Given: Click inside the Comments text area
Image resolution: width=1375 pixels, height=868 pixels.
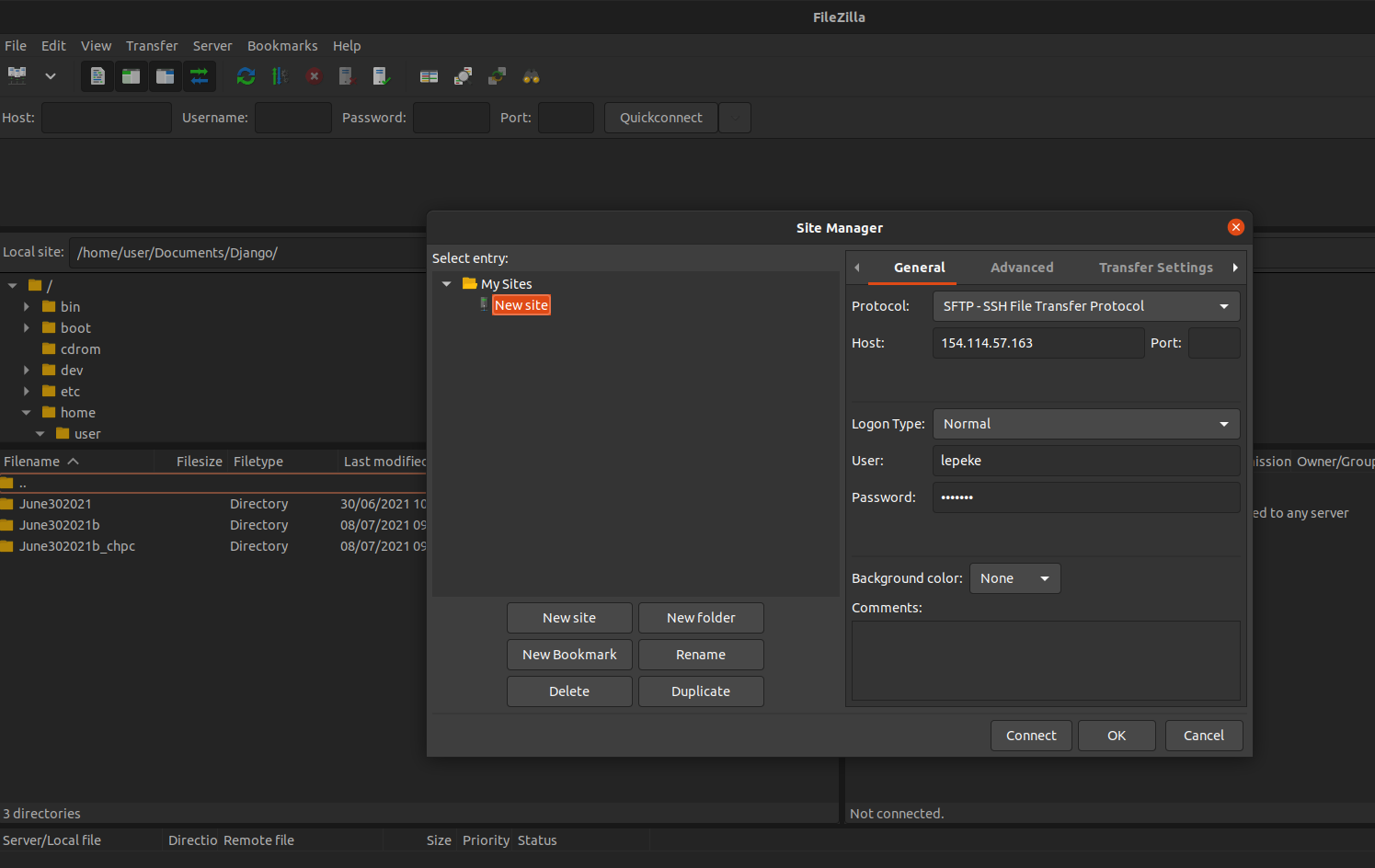Looking at the screenshot, I should [x=1046, y=661].
